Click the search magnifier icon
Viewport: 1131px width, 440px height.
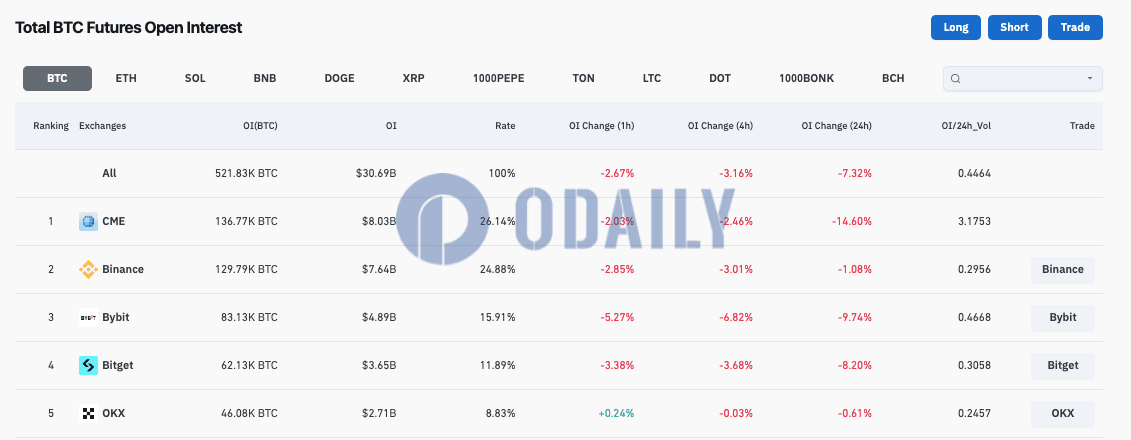click(956, 79)
